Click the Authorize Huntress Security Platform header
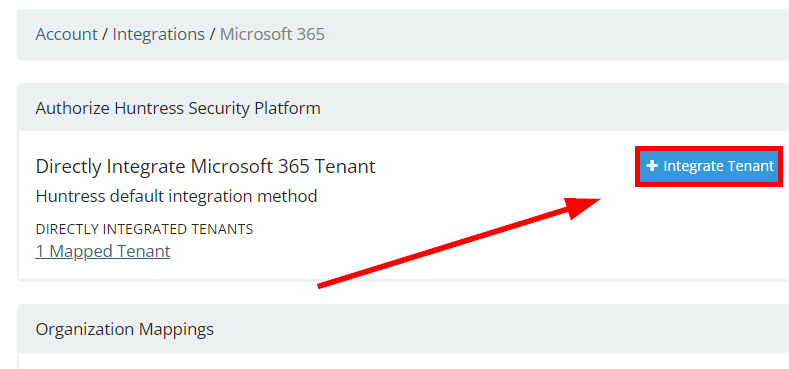The image size is (789, 369). coord(178,108)
